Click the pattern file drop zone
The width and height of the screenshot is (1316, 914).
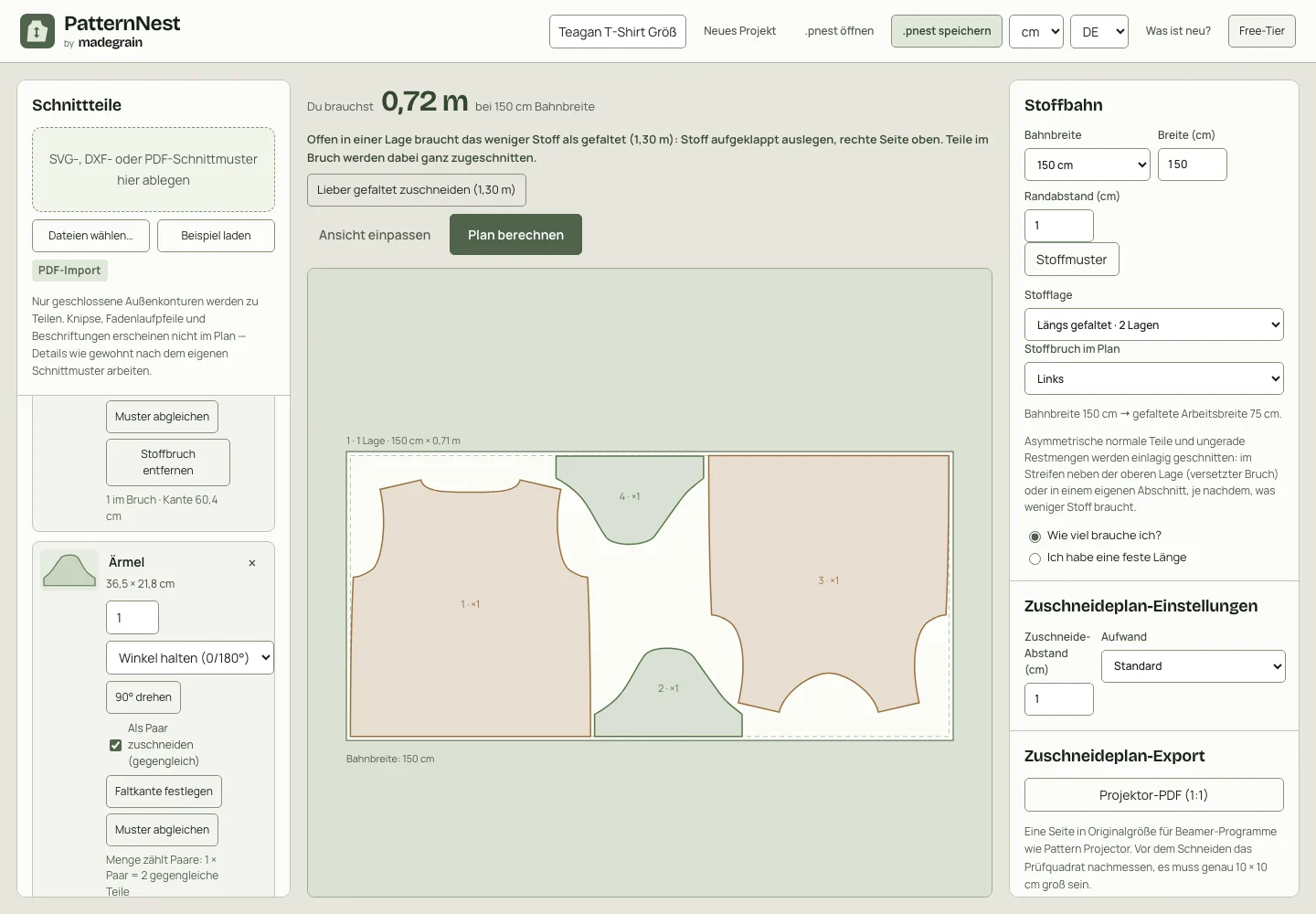(154, 169)
